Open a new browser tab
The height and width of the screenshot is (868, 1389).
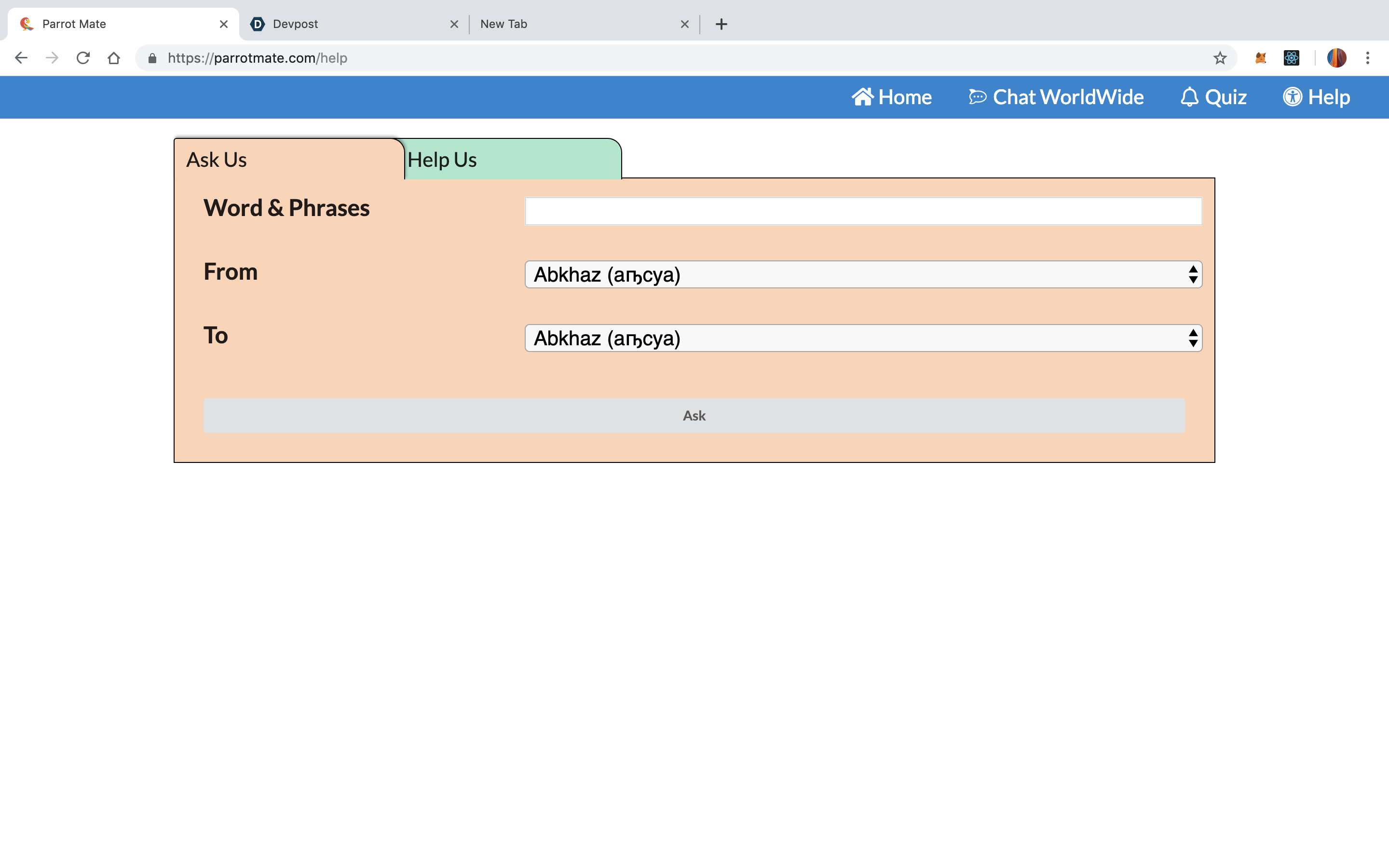tap(722, 24)
